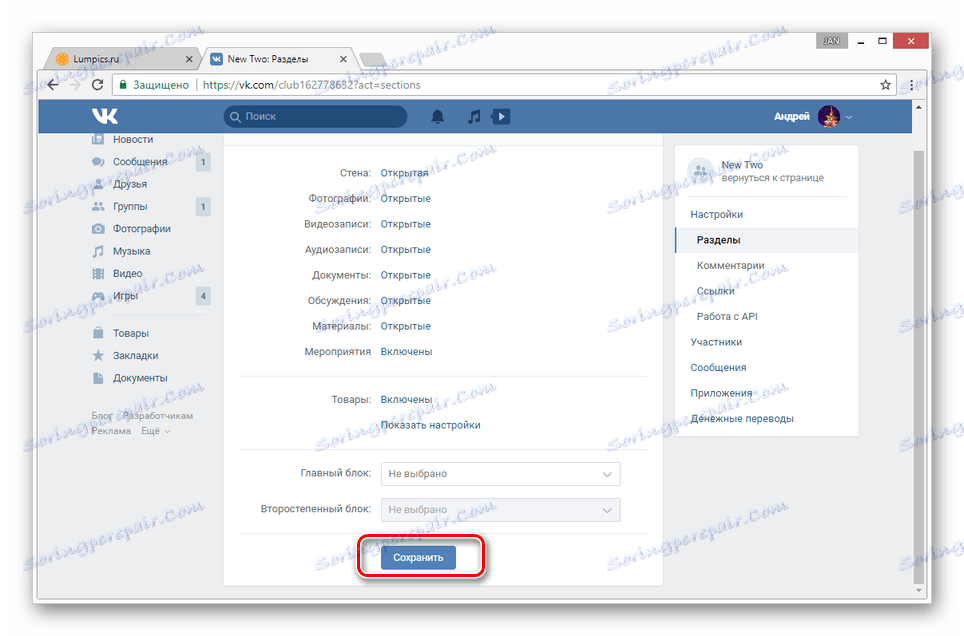Image resolution: width=964 pixels, height=636 pixels.
Task: Bookmark page with the star icon
Action: click(x=885, y=85)
